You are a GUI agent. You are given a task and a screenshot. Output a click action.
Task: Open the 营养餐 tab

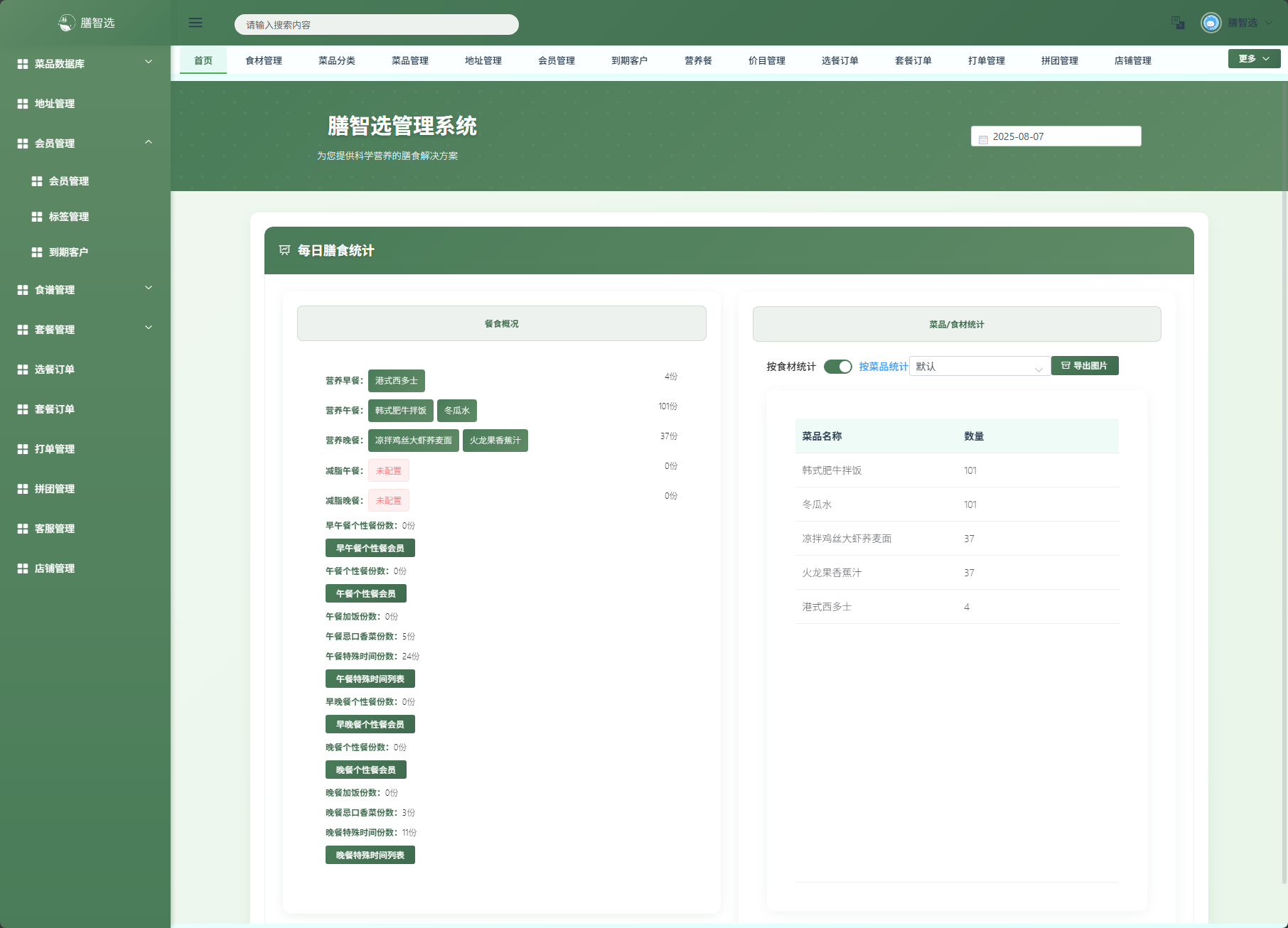[697, 60]
